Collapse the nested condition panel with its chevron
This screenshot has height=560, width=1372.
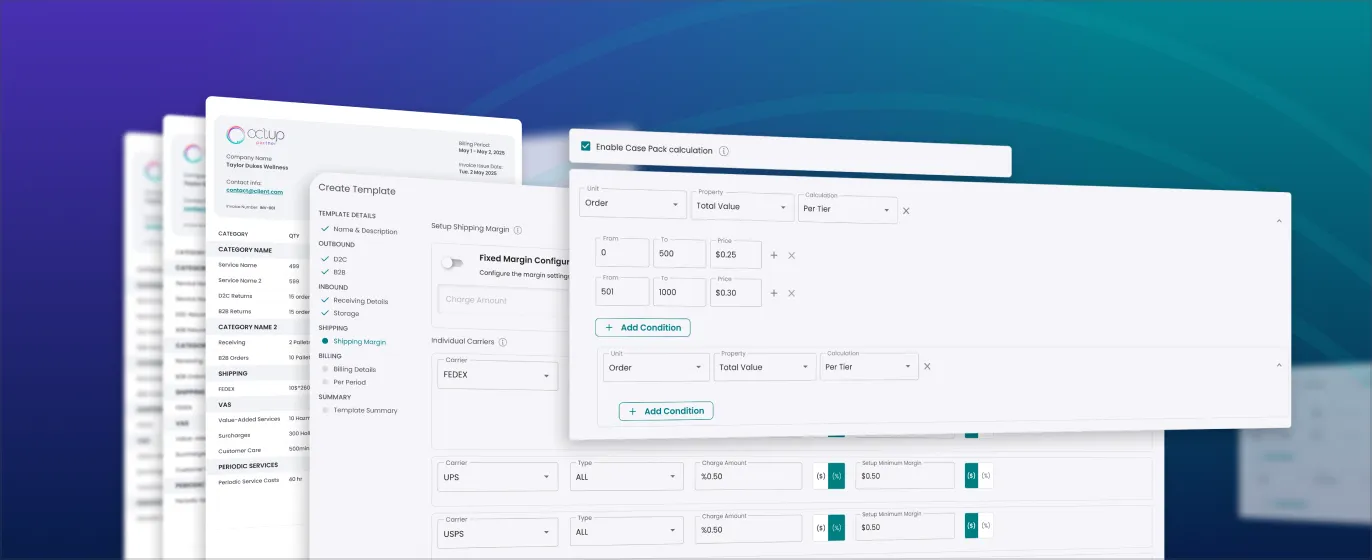click(x=1279, y=366)
